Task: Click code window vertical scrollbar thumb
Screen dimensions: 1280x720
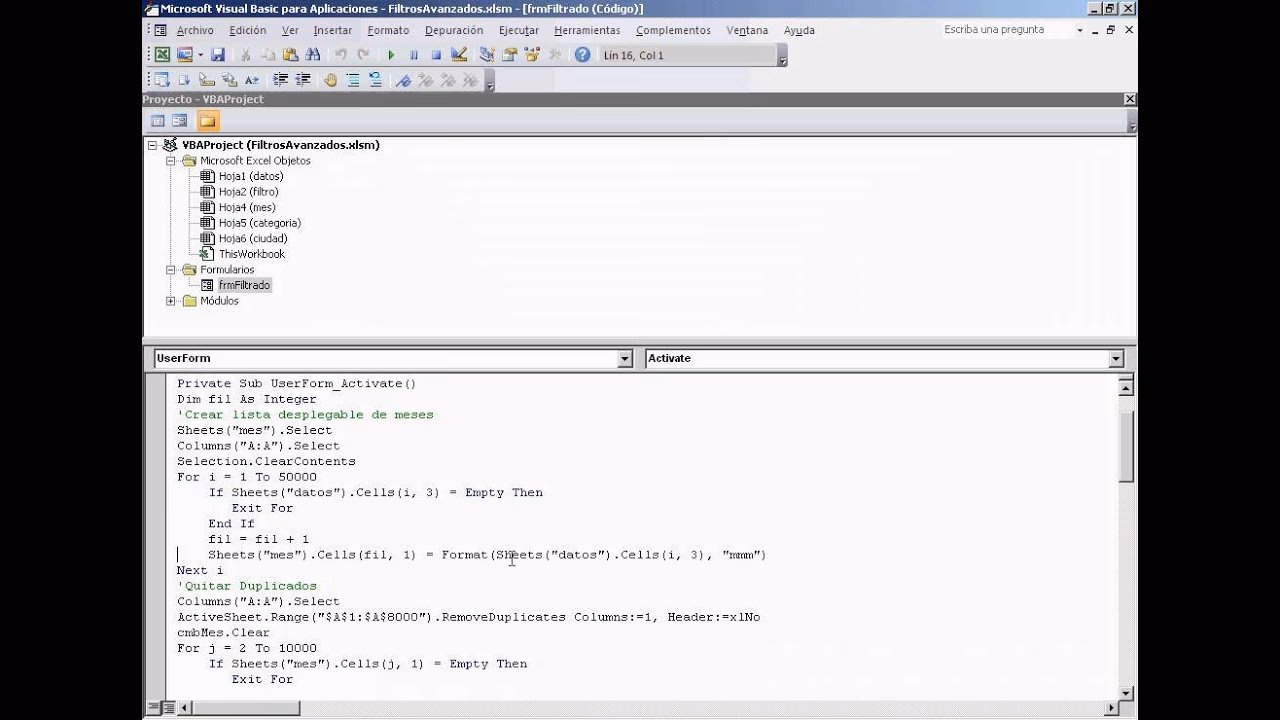Action: tap(1126, 445)
